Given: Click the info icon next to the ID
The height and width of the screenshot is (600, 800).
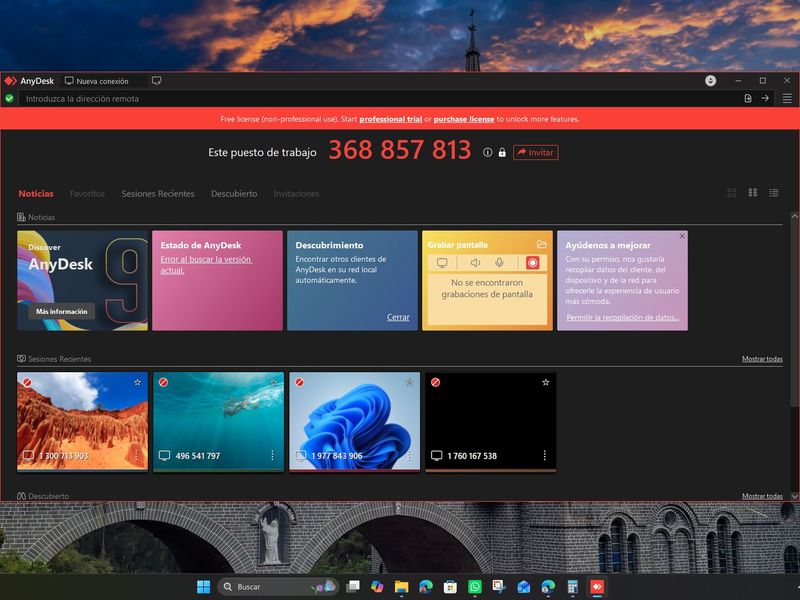Looking at the screenshot, I should 488,152.
